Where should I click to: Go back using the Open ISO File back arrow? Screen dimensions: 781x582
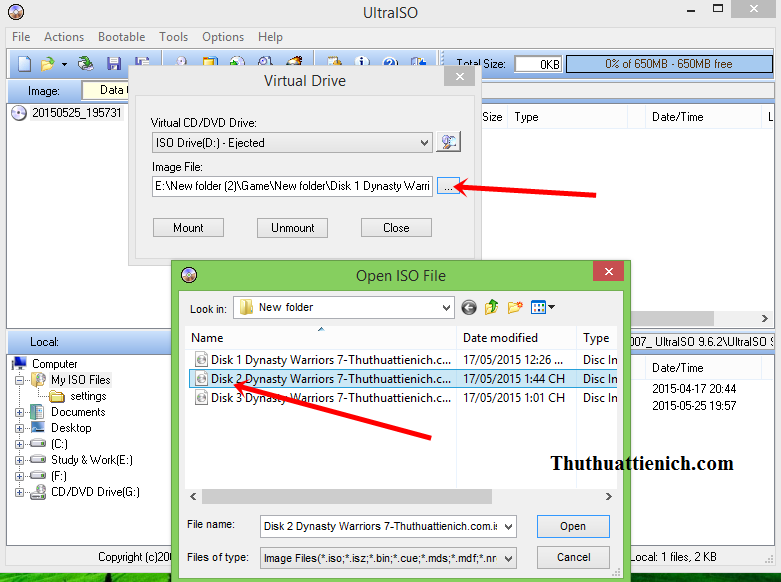pyautogui.click(x=469, y=307)
